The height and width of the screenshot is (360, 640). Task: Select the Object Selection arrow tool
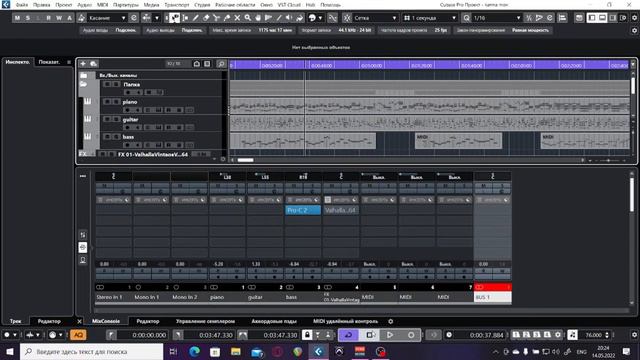pos(175,18)
